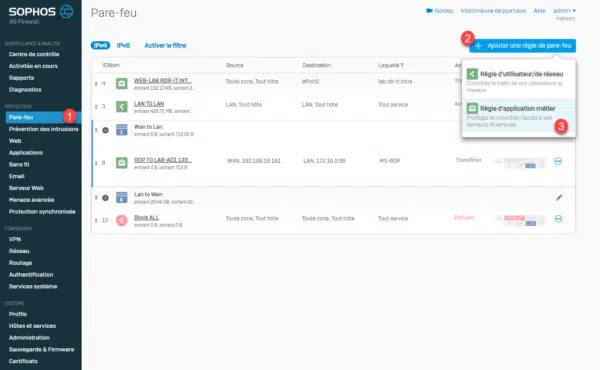This screenshot has width=600, height=370.
Task: Click the green icon of RDP TO LAB-AD1 rule
Action: [x=122, y=163]
